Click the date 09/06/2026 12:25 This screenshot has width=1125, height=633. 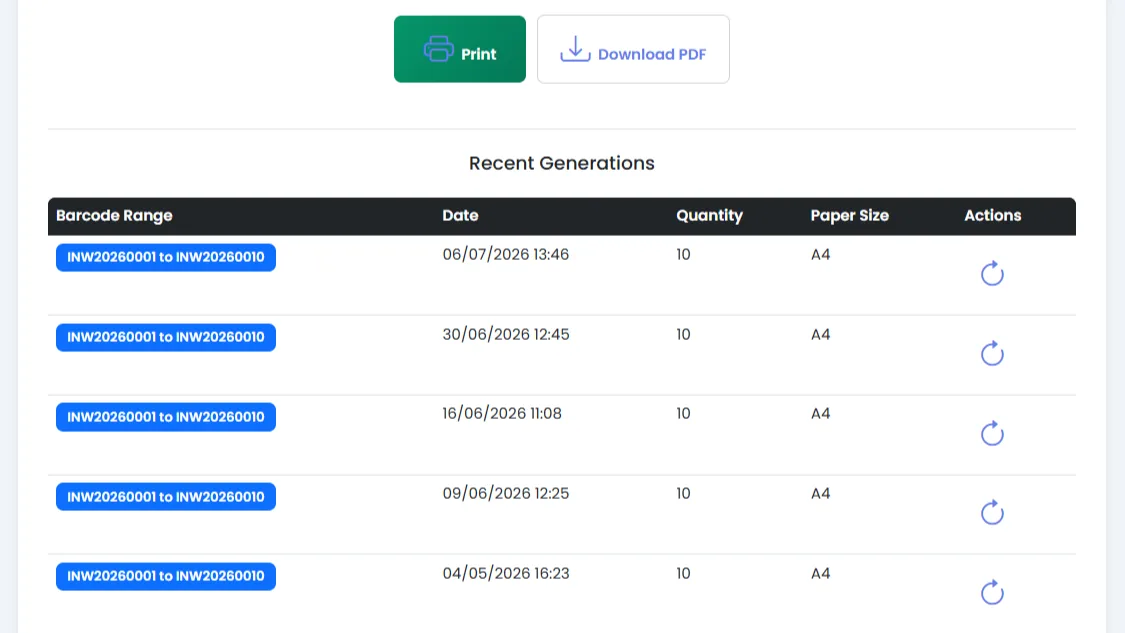506,493
